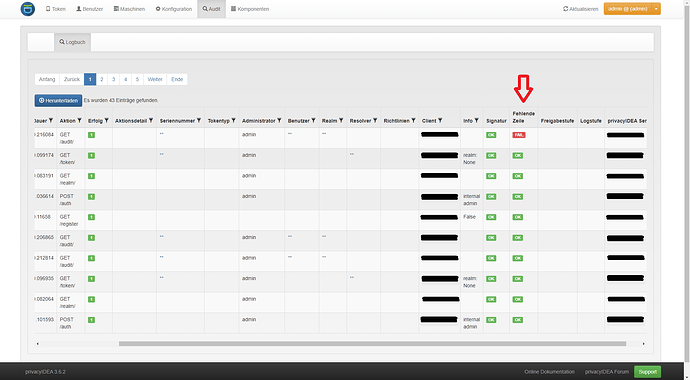Viewport: 690px width, 380px height.
Task: Select page 1 in pagination
Action: [90, 80]
